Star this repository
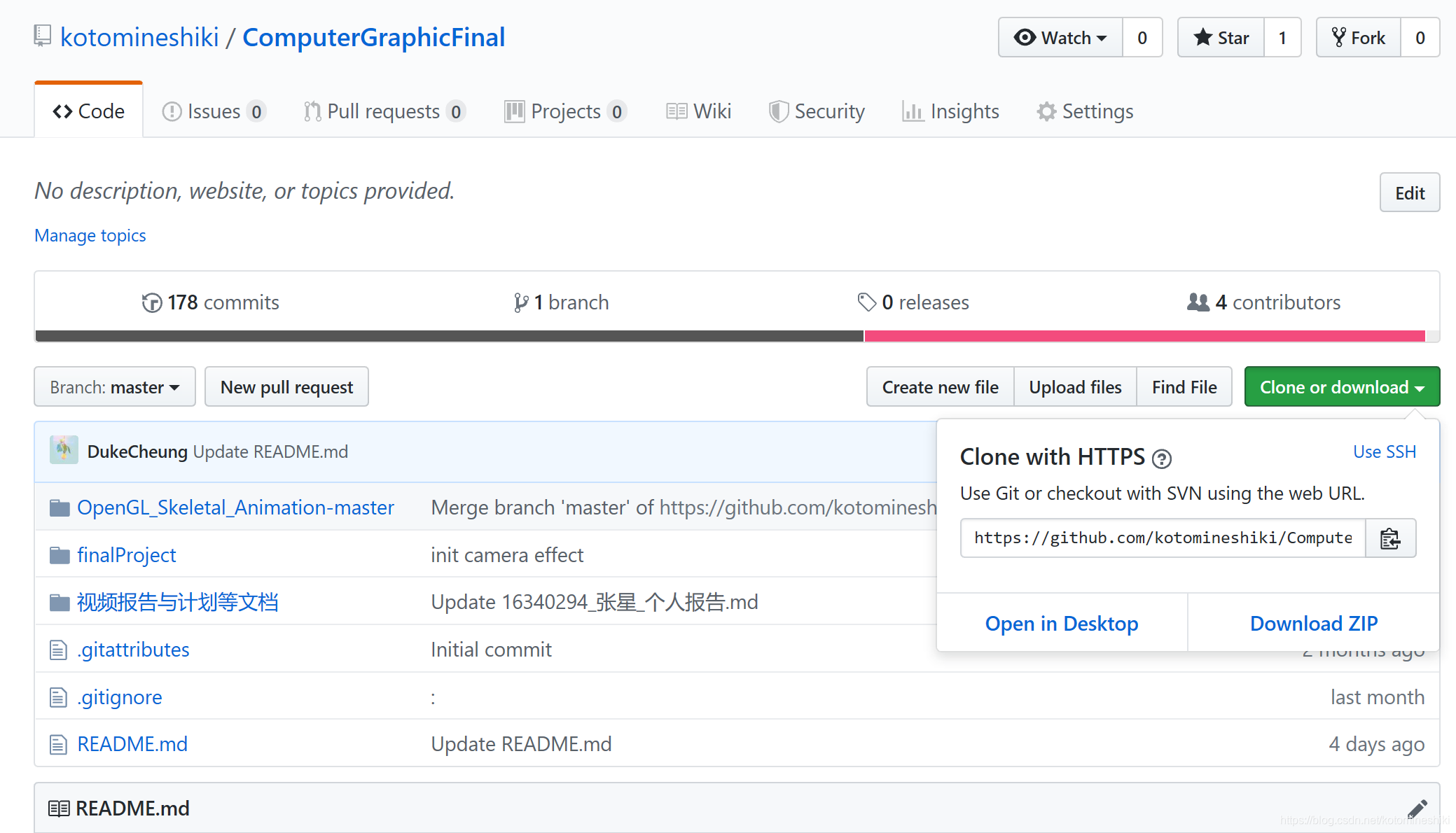 [x=1221, y=37]
